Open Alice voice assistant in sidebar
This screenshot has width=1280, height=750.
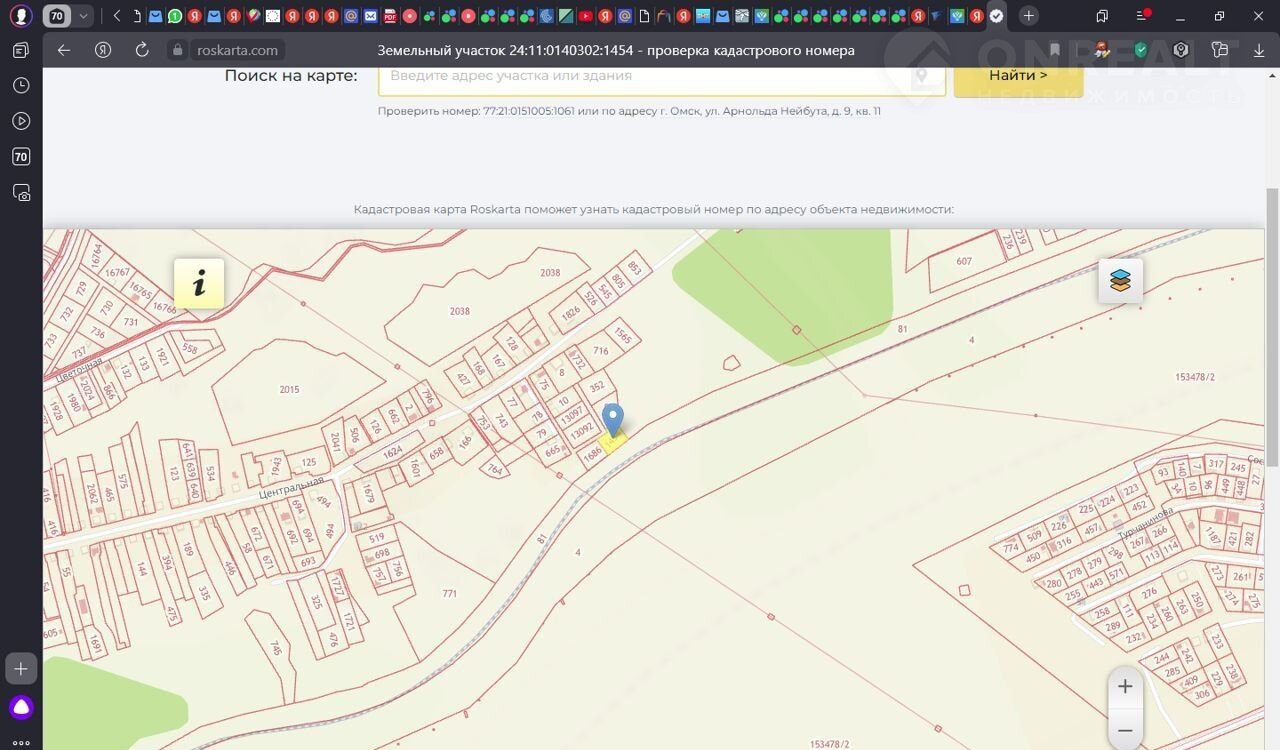[x=21, y=708]
